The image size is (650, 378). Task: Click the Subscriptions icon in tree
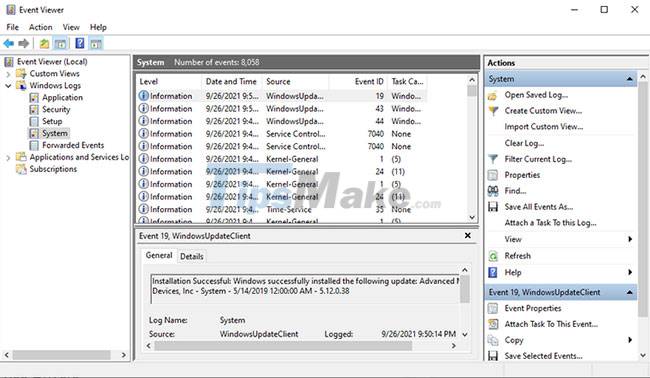21,169
